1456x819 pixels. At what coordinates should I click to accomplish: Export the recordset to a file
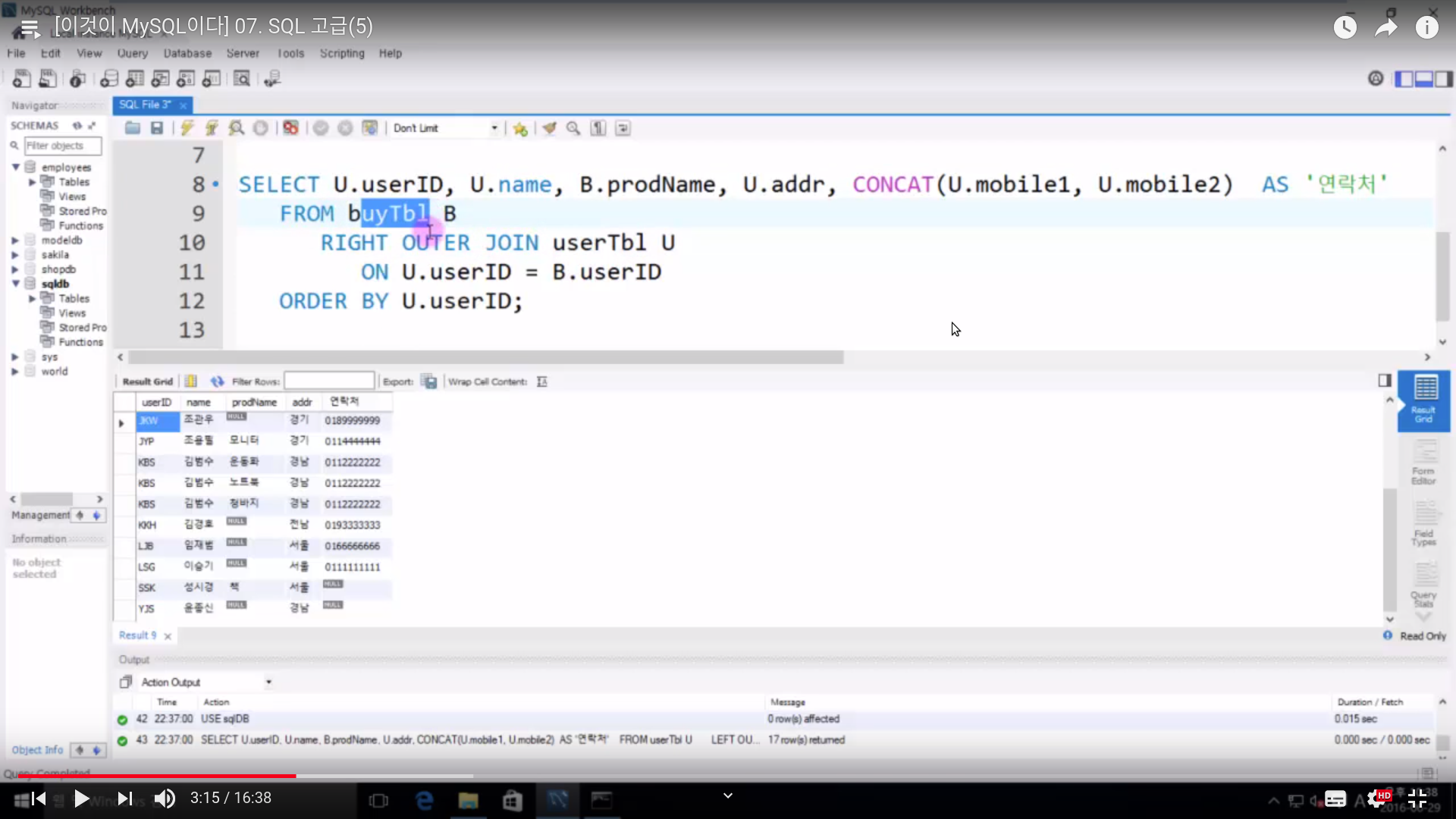[429, 381]
